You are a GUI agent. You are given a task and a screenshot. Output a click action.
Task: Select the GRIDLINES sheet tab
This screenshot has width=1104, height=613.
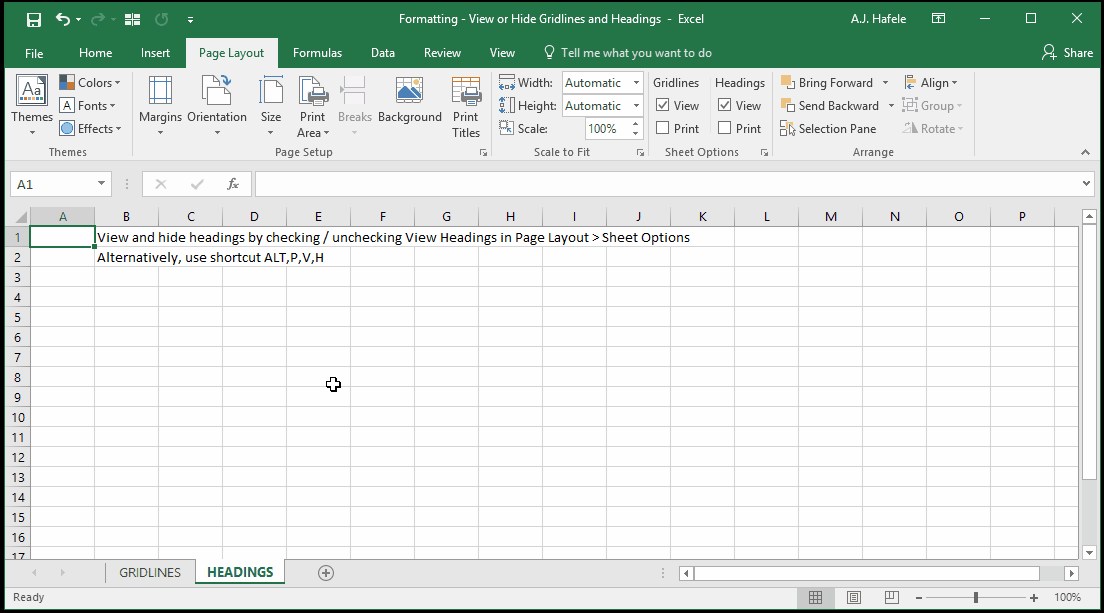(150, 573)
